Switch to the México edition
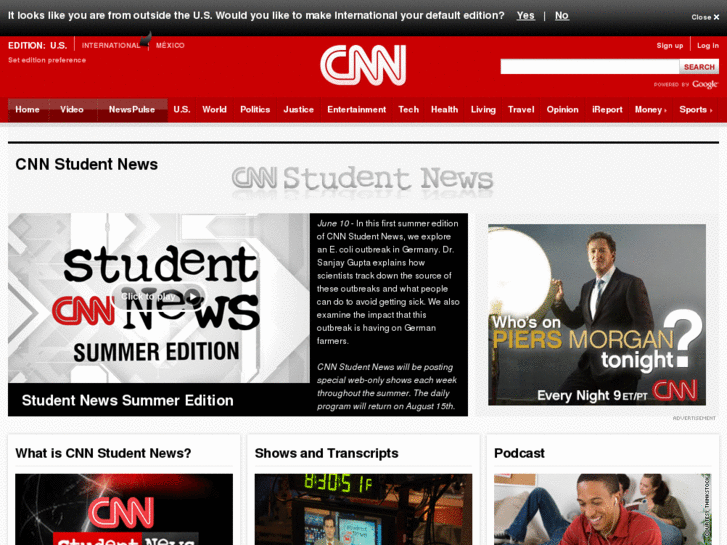The width and height of the screenshot is (727, 545). pos(170,45)
